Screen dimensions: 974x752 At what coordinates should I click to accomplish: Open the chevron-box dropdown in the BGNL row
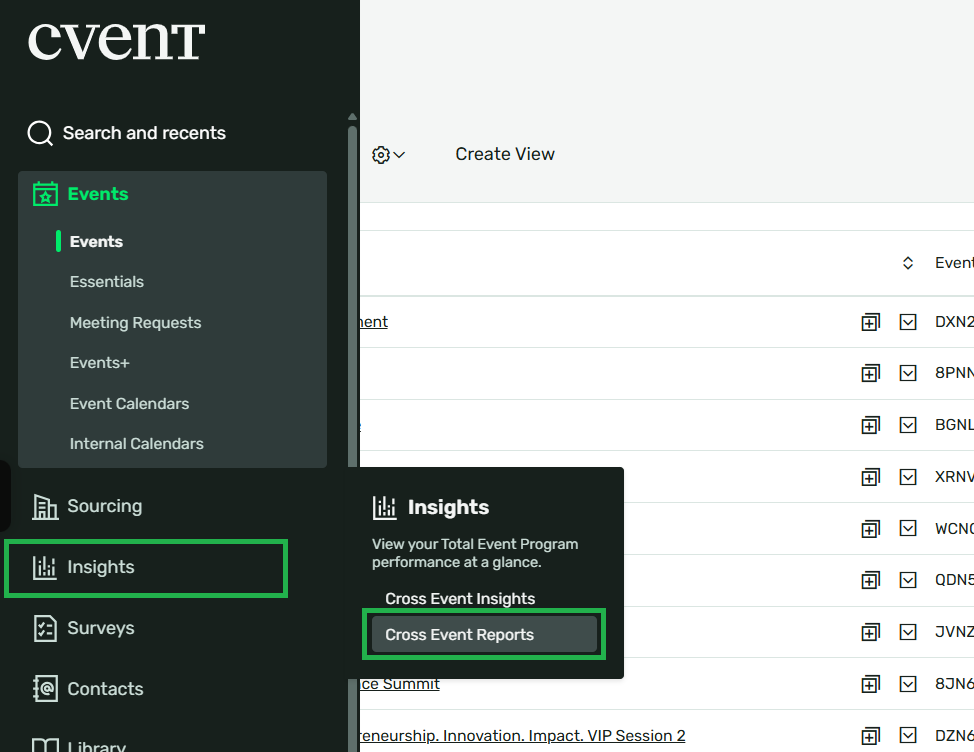pyautogui.click(x=908, y=425)
